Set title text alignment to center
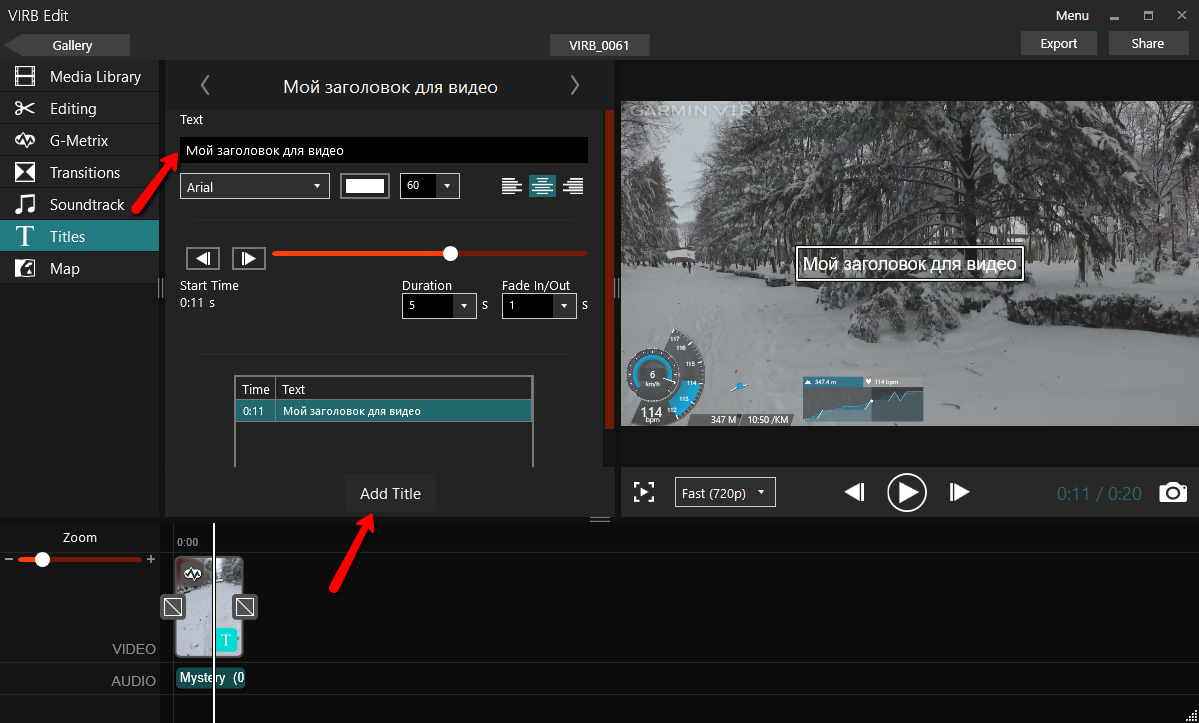This screenshot has width=1199, height=723. pos(542,186)
